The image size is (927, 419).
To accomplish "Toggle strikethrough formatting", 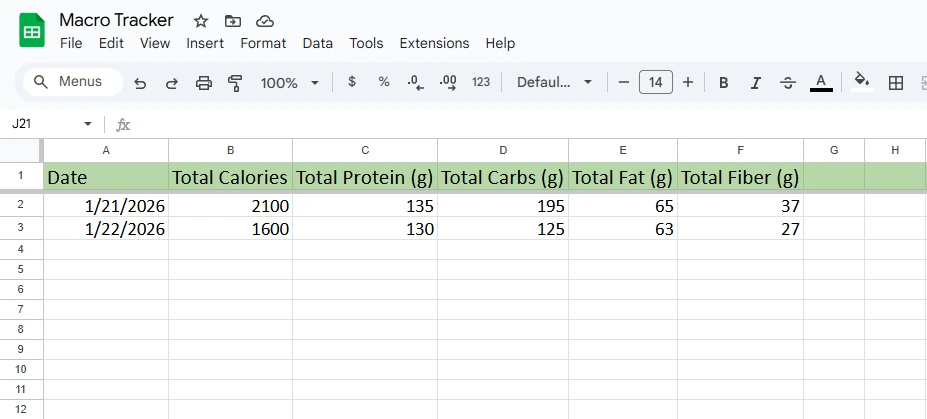I will tap(788, 83).
